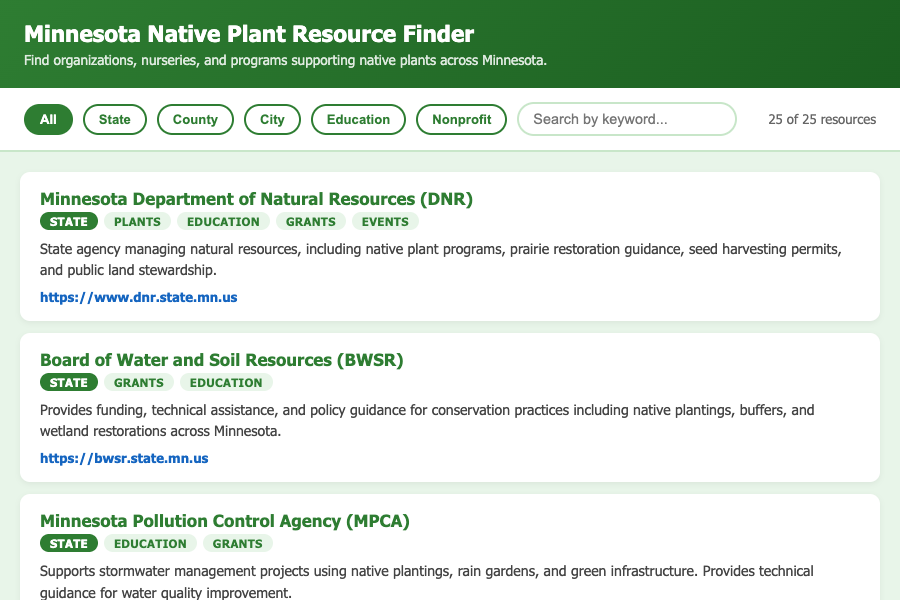Filter resources by County
This screenshot has height=600, width=900.
tap(195, 119)
